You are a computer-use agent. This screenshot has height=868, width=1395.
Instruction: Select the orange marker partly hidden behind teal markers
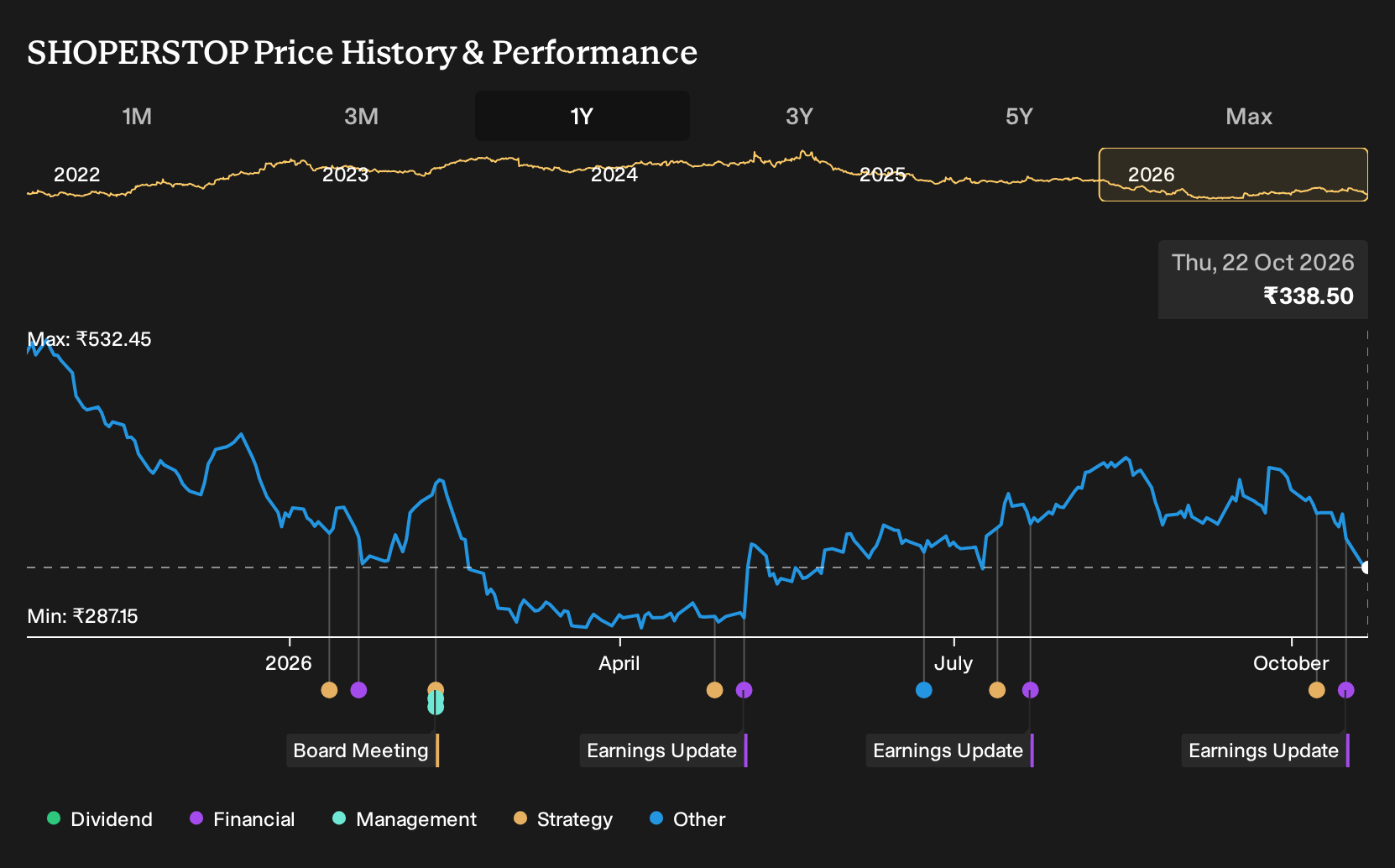point(436,688)
